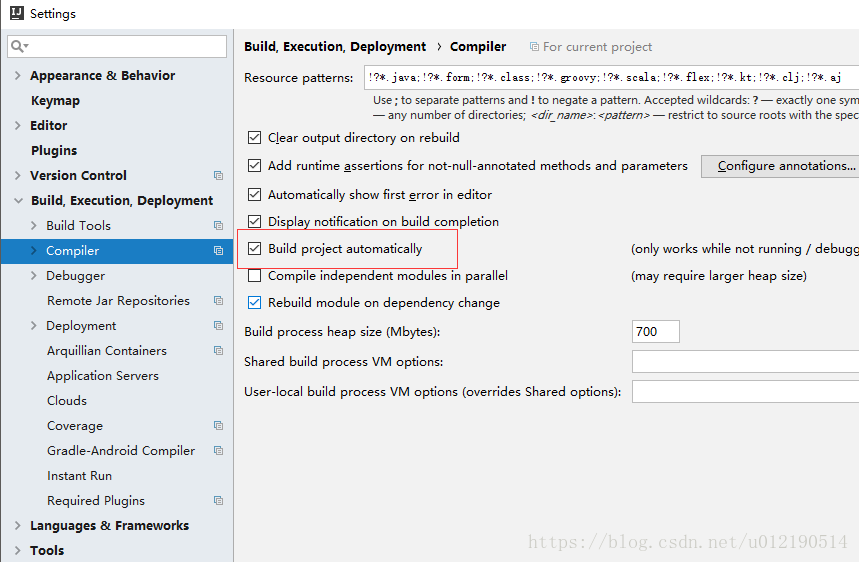The width and height of the screenshot is (859, 562).
Task: Click the For current project icon in breadcrumb
Action: [534, 47]
